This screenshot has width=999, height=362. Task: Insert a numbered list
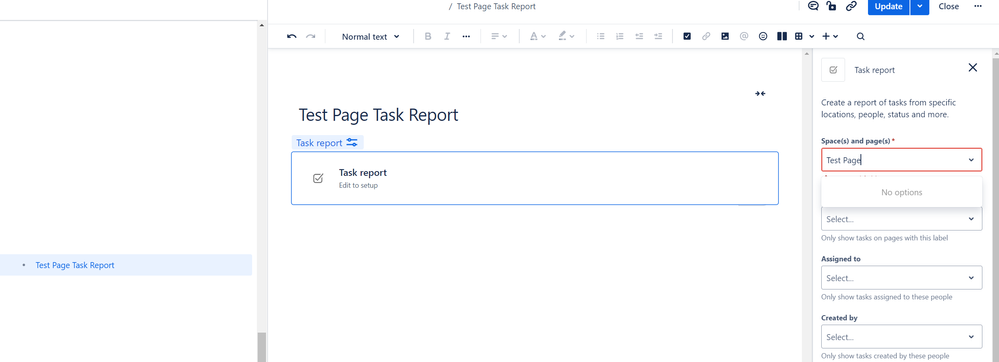point(619,36)
